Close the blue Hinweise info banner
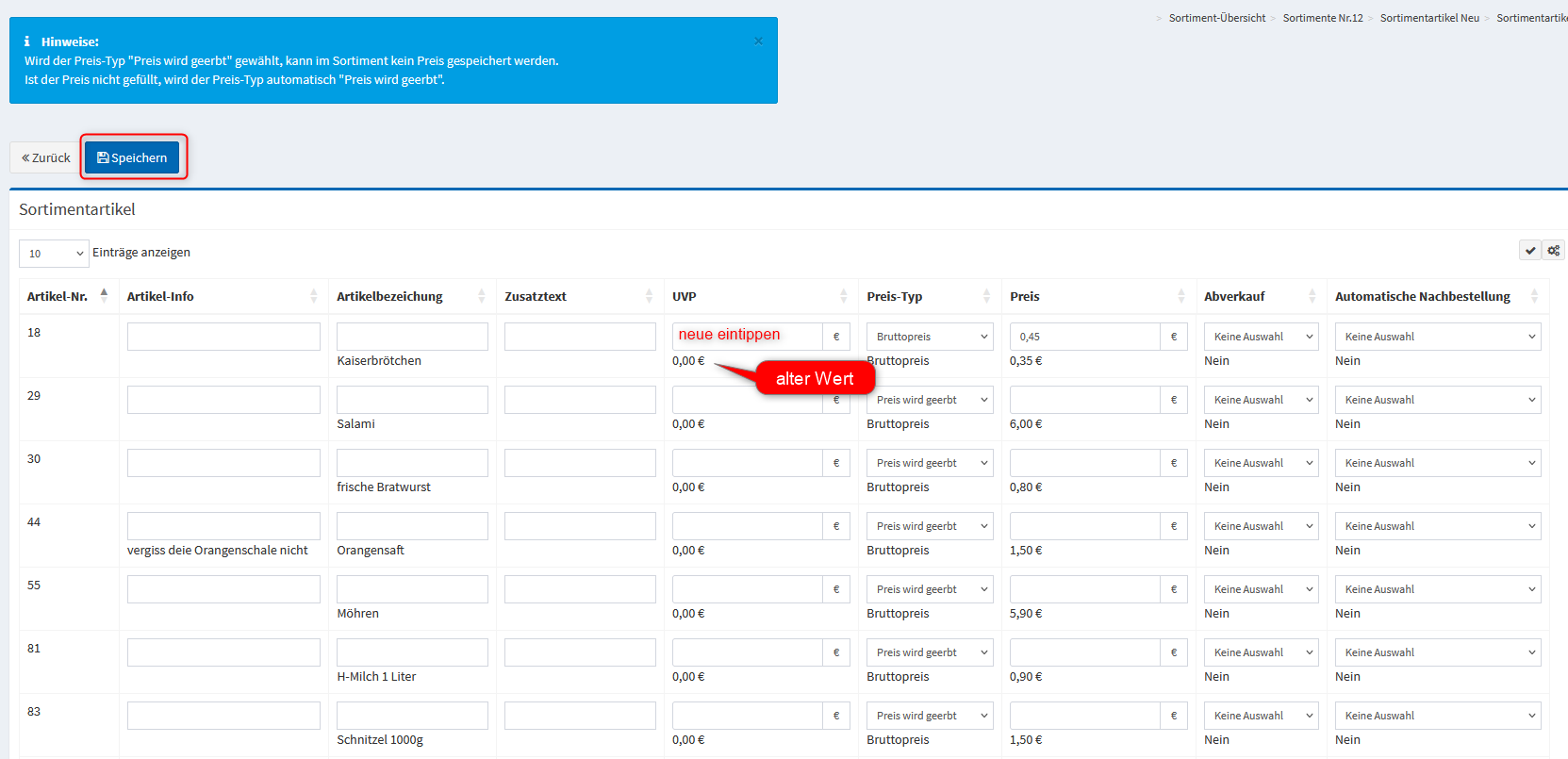 tap(758, 41)
